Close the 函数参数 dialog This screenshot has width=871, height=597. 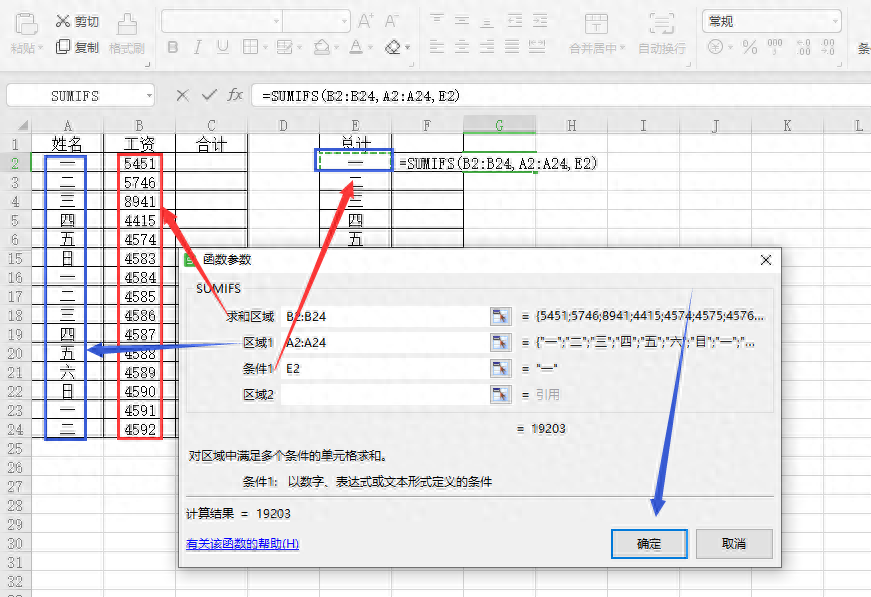tap(765, 260)
